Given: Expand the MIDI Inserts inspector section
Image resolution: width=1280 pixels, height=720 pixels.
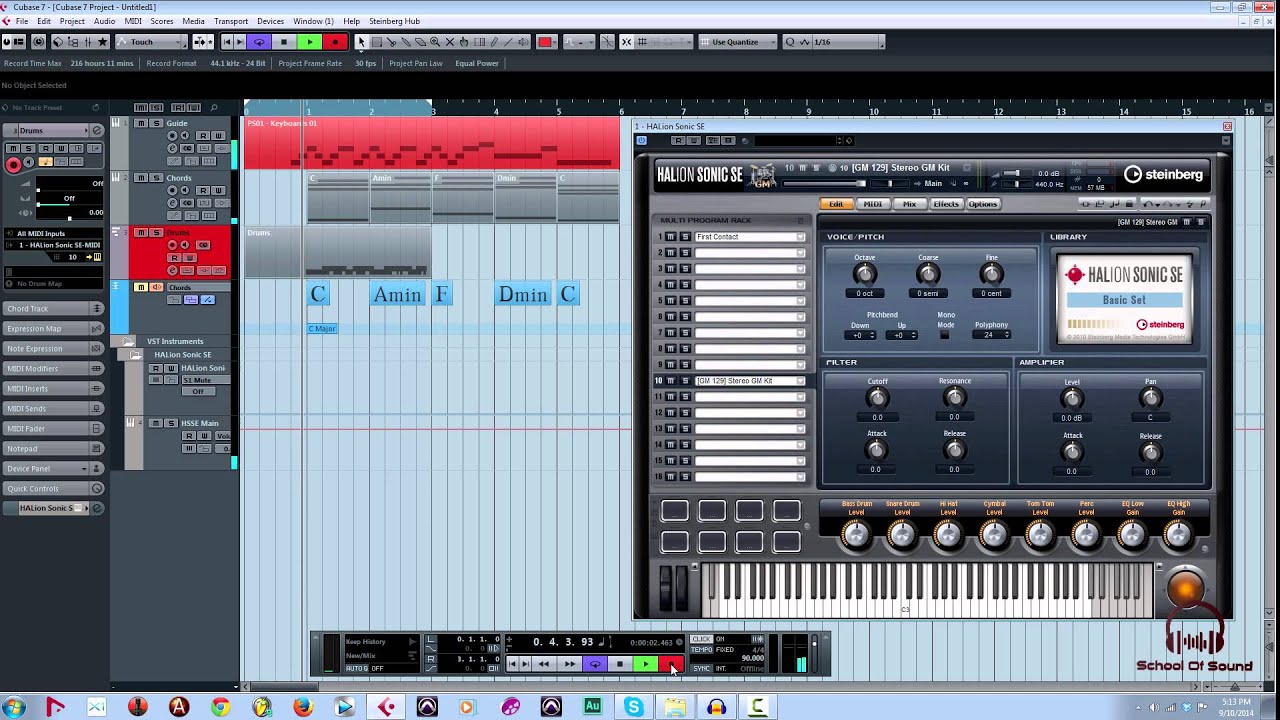Looking at the screenshot, I should [x=53, y=389].
